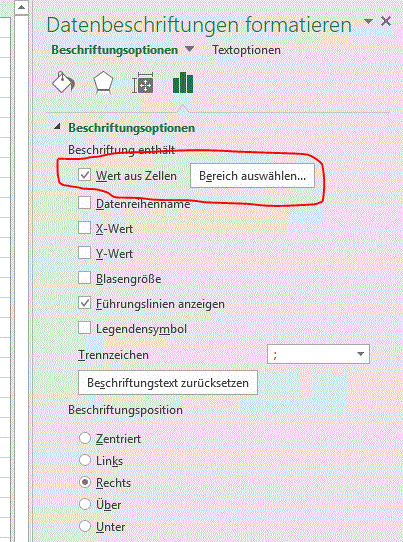Expand the Beschriftungsoptionen dropdown arrow
Viewport: 403px width, 542px height.
click(x=189, y=49)
